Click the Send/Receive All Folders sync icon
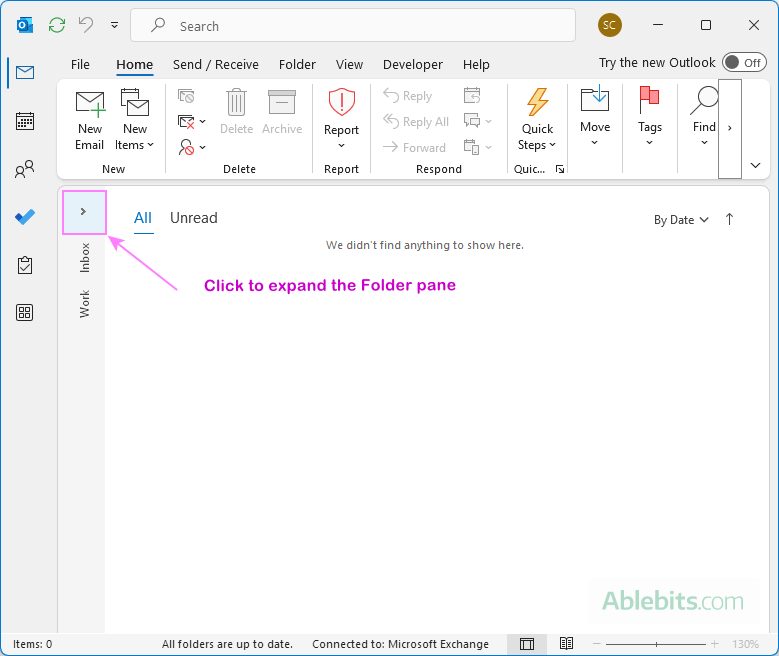The width and height of the screenshot is (779, 656). click(x=57, y=25)
